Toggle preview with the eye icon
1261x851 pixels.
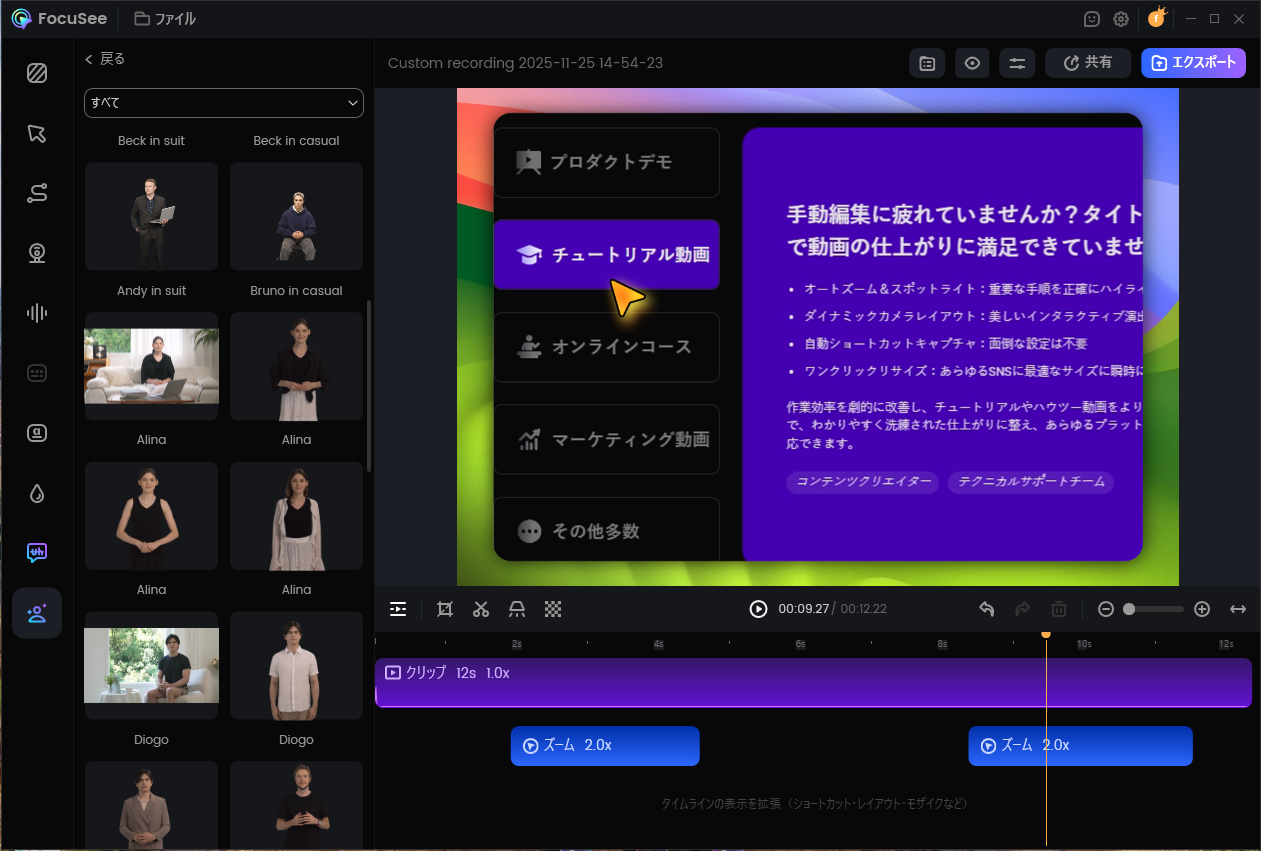972,63
